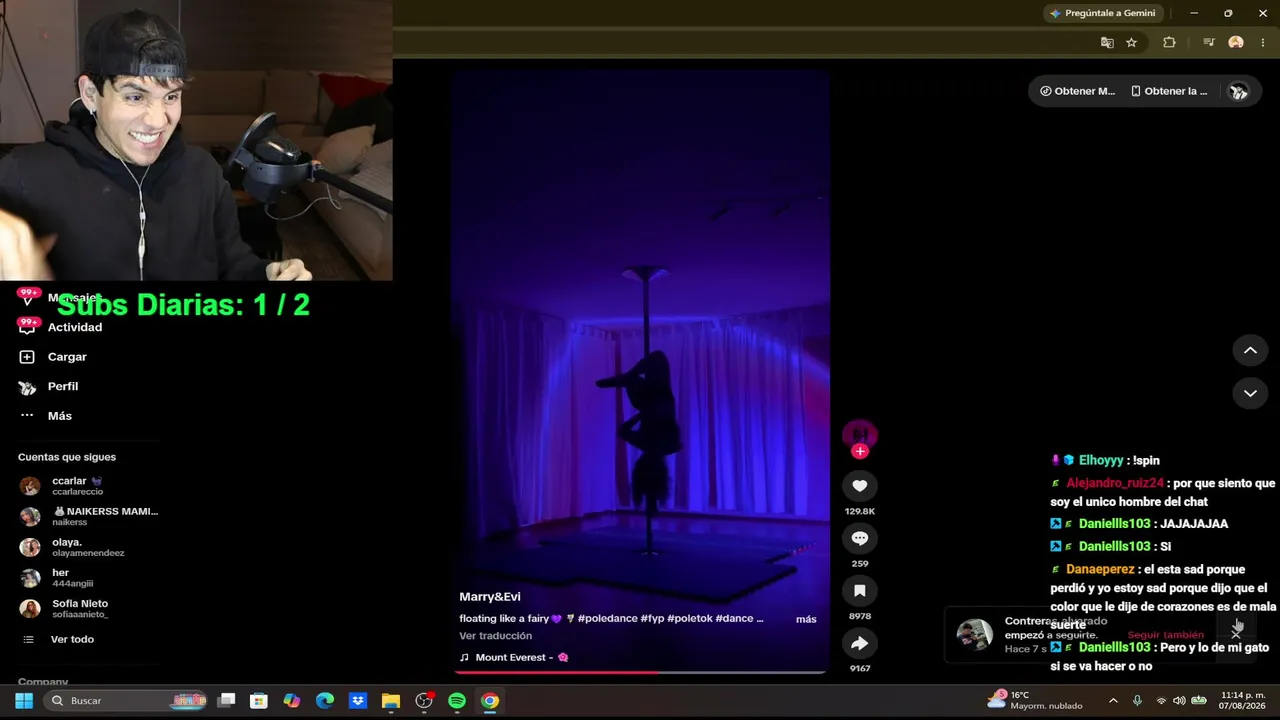Image resolution: width=1280 pixels, height=720 pixels.
Task: Open the clock showing 11:14 p. m.
Action: click(x=1243, y=700)
